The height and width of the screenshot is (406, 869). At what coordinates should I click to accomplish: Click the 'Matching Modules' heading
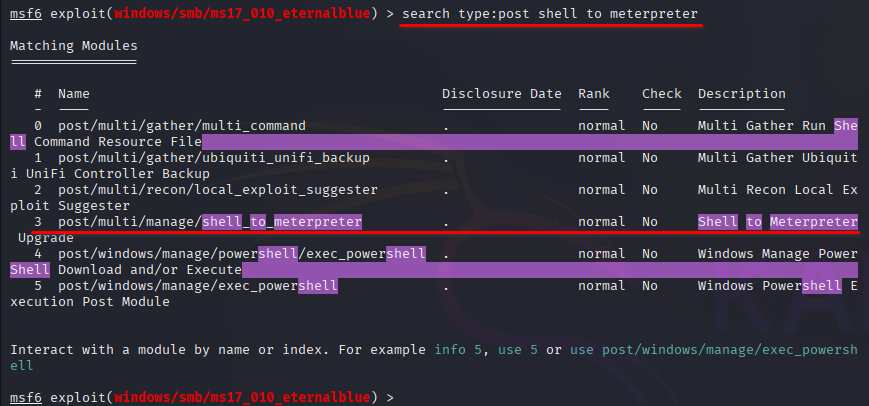click(74, 46)
